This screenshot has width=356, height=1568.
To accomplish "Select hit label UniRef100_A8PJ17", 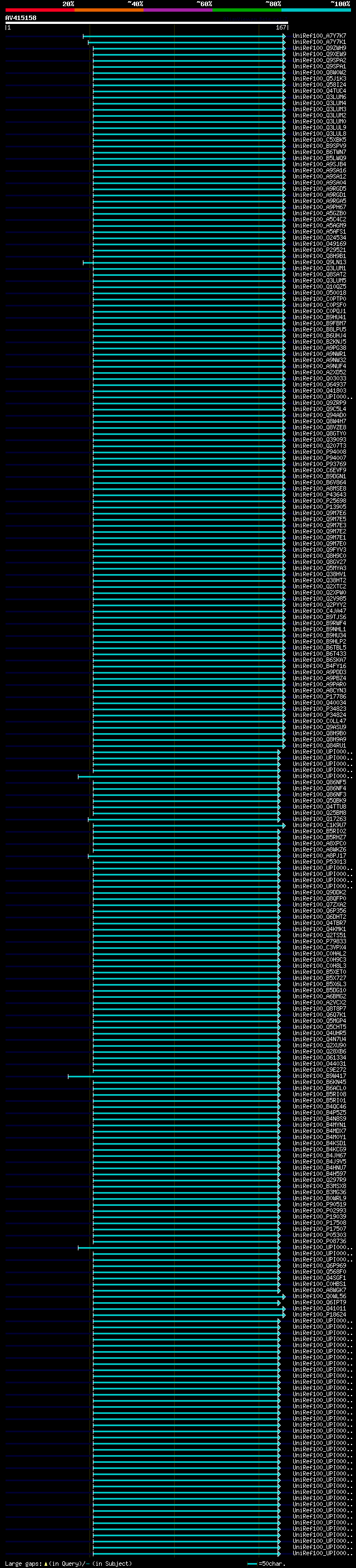I will point(319,856).
